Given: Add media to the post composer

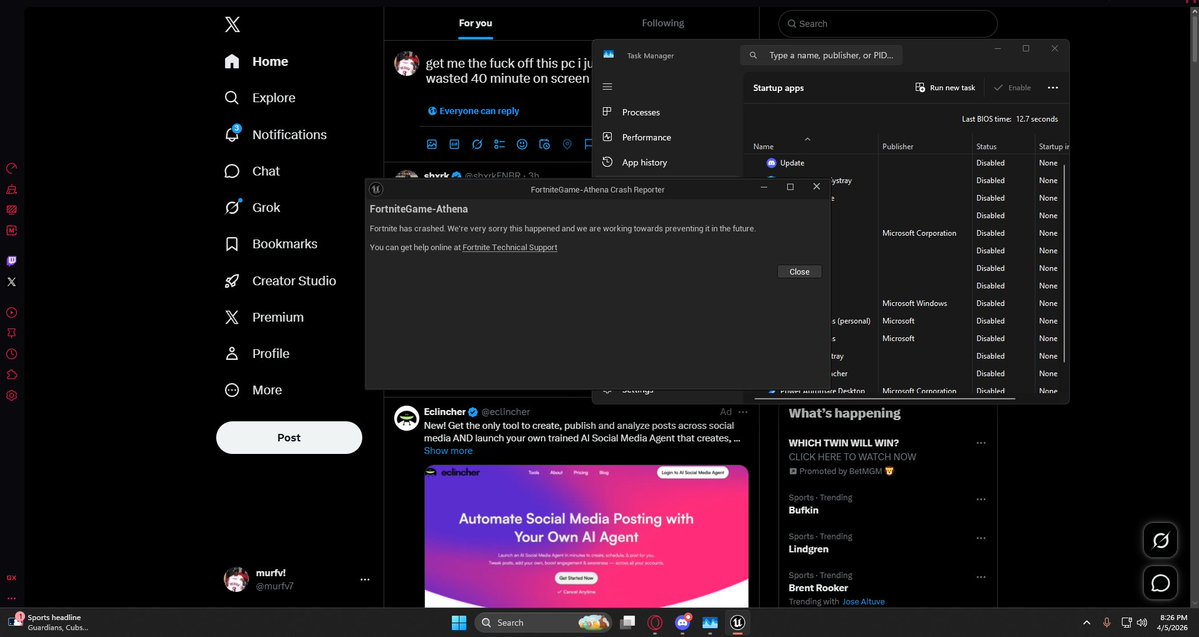Looking at the screenshot, I should (x=432, y=144).
